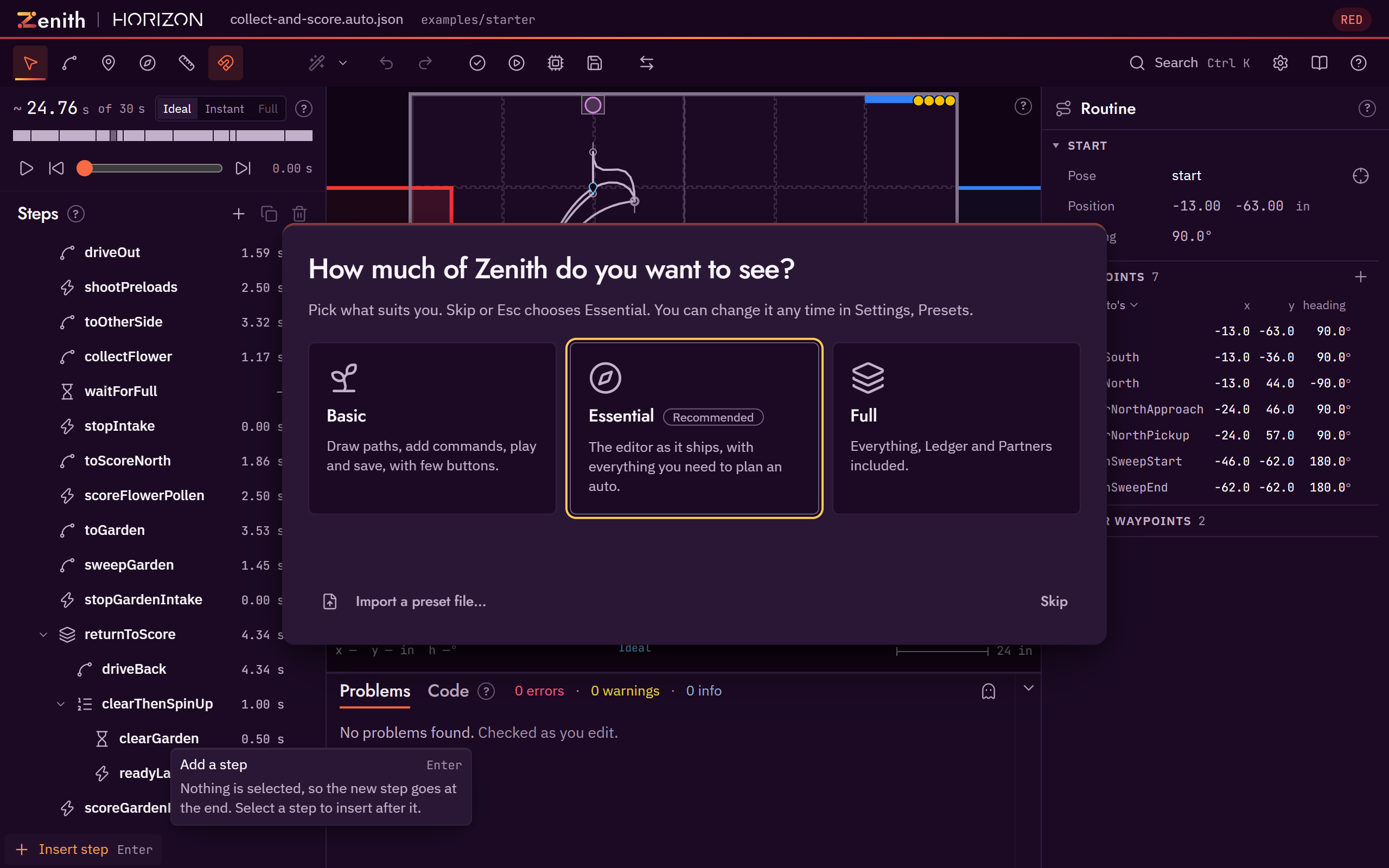
Task: Jump to the next step in playback
Action: [x=244, y=168]
